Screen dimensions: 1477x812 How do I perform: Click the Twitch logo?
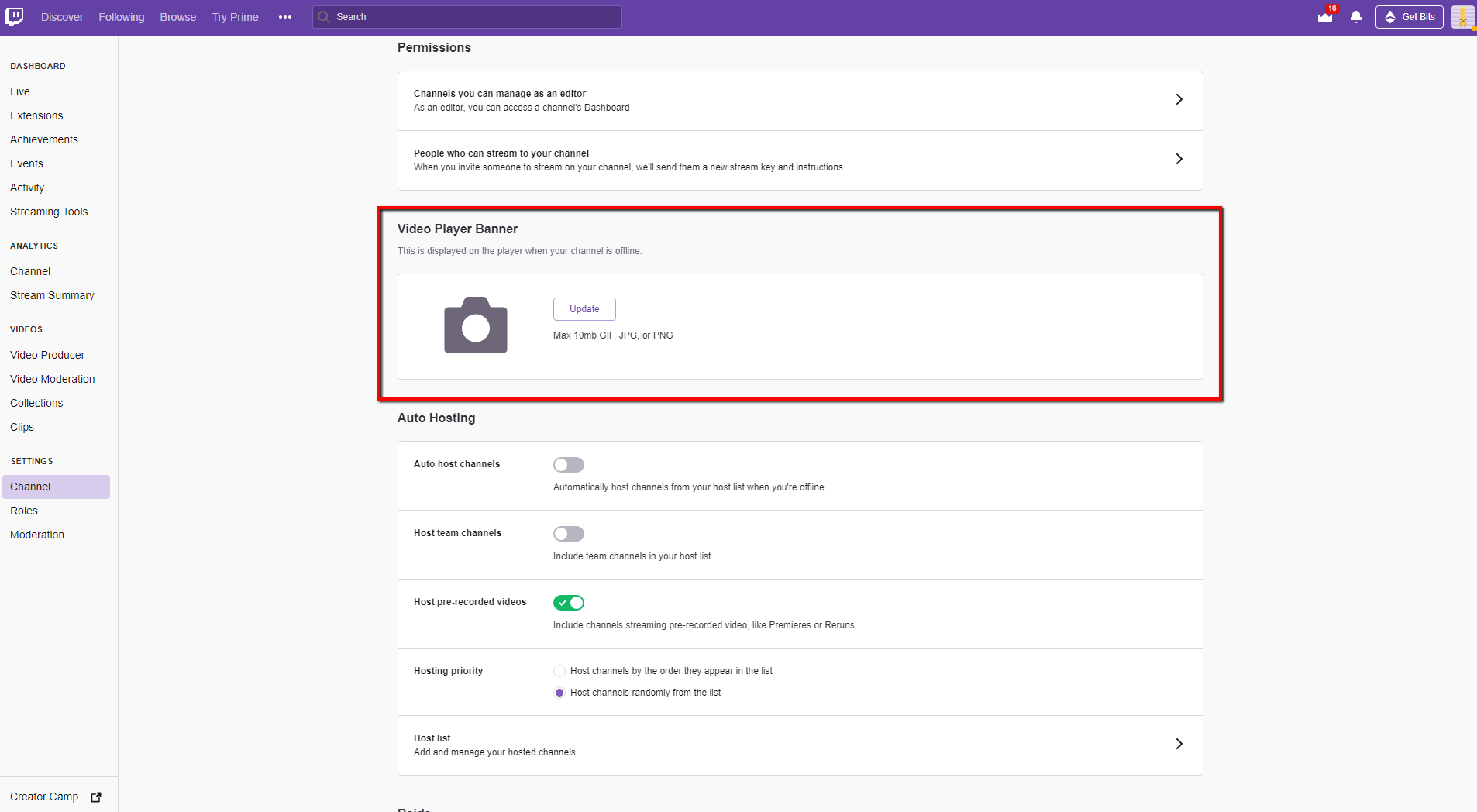click(x=16, y=16)
